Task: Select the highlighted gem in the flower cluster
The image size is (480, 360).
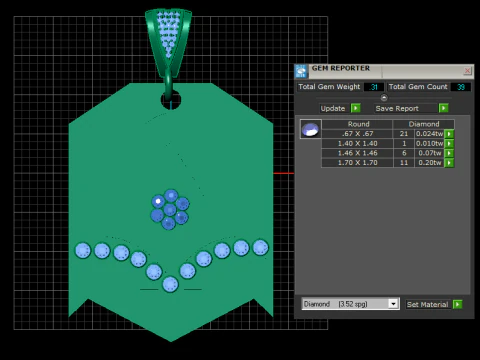Action: click(x=158, y=201)
